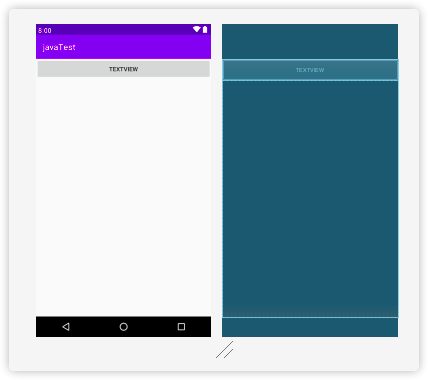Image resolution: width=428 pixels, height=380 pixels.
Task: Click the battery status icon
Action: coord(205,29)
